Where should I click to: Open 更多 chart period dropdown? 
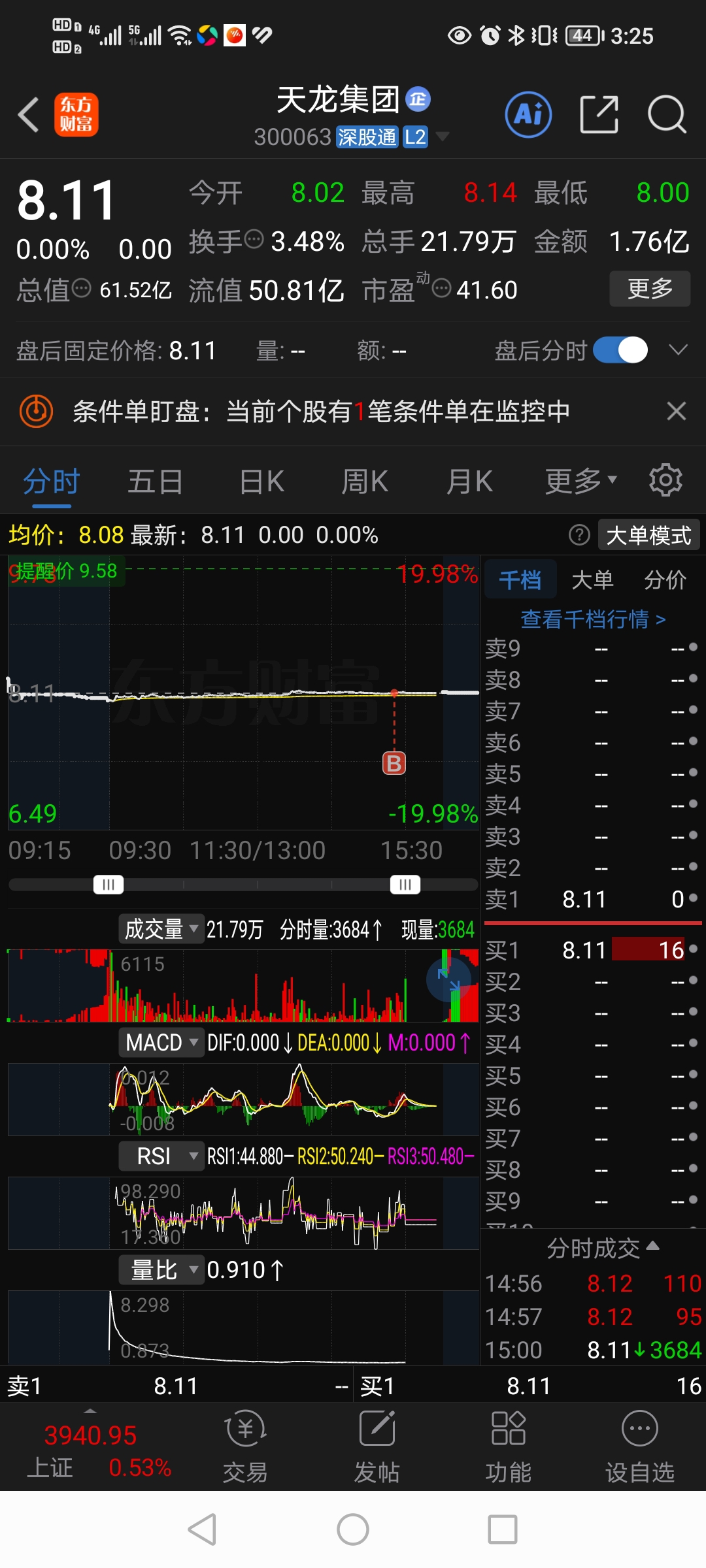click(x=581, y=482)
